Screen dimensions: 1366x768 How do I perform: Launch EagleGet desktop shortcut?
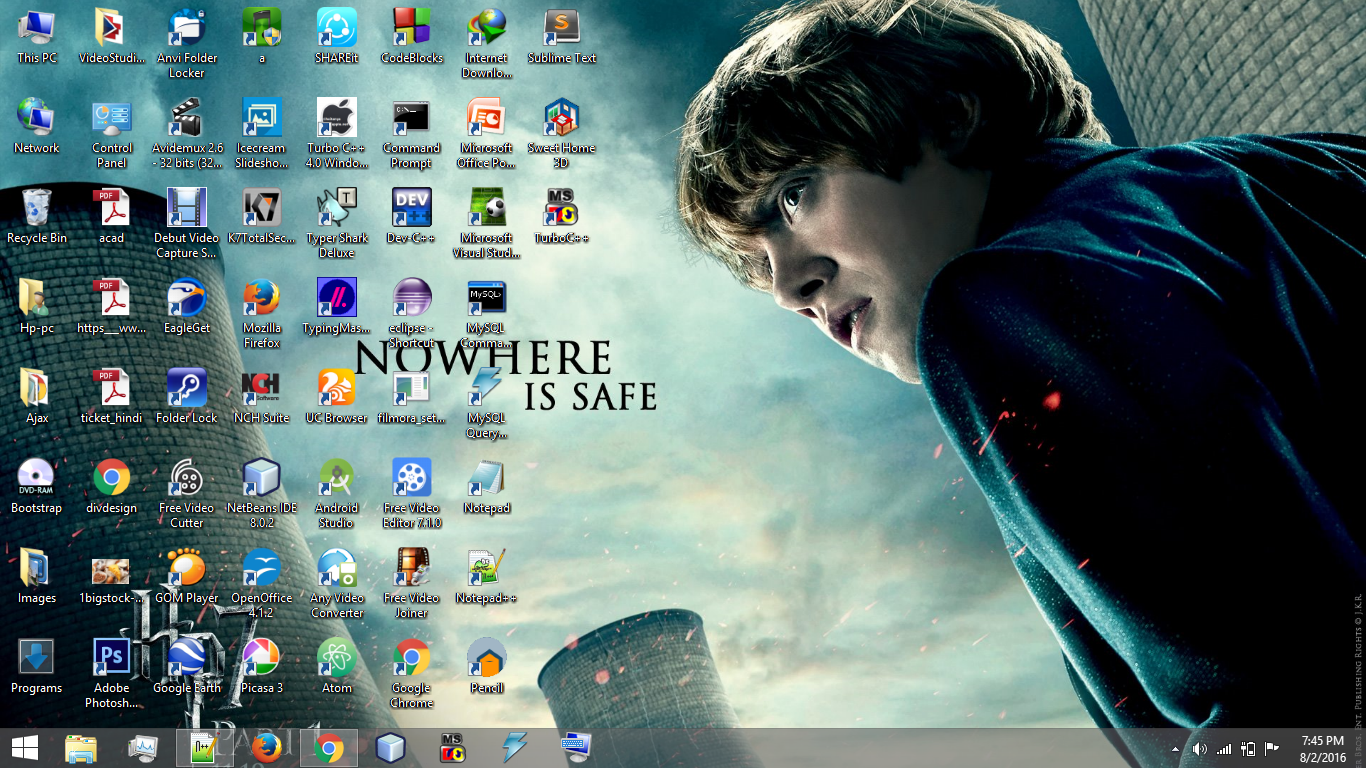[187, 307]
